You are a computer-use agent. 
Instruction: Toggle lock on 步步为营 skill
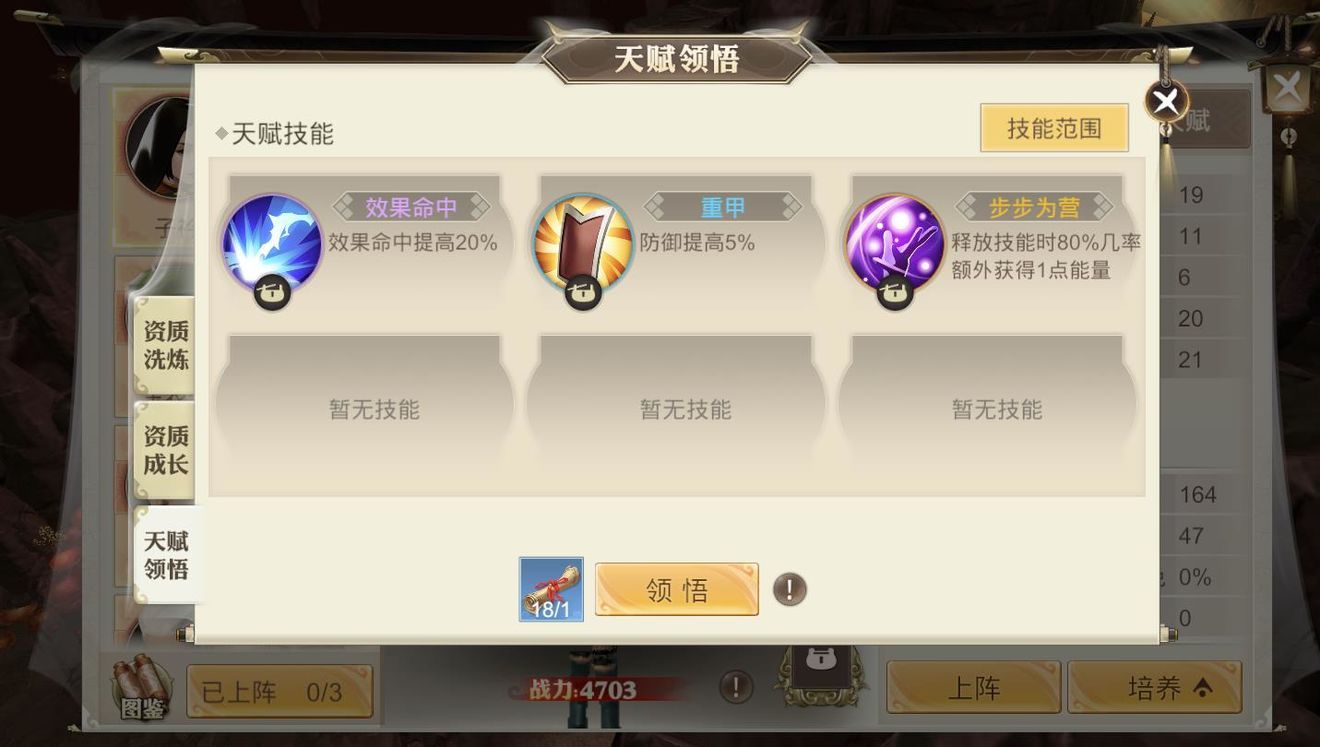coord(895,292)
